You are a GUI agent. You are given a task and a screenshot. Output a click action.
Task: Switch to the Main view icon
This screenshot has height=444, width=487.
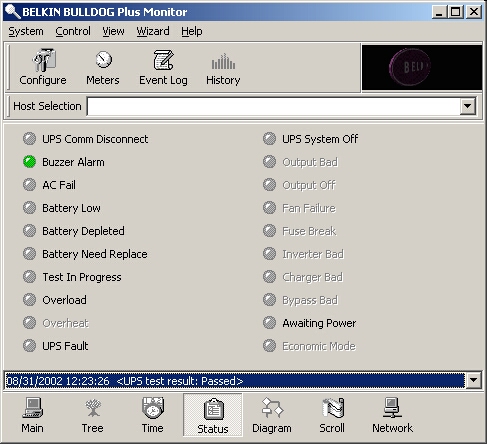tap(32, 415)
